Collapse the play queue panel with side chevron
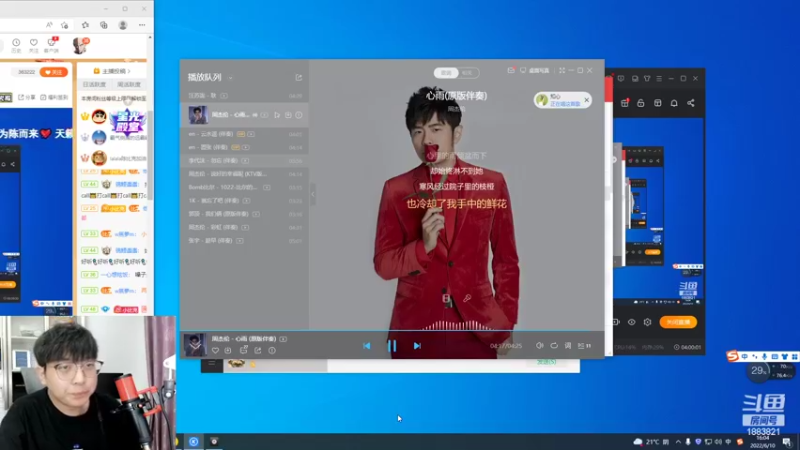Image resolution: width=800 pixels, height=450 pixels. pyautogui.click(x=313, y=194)
